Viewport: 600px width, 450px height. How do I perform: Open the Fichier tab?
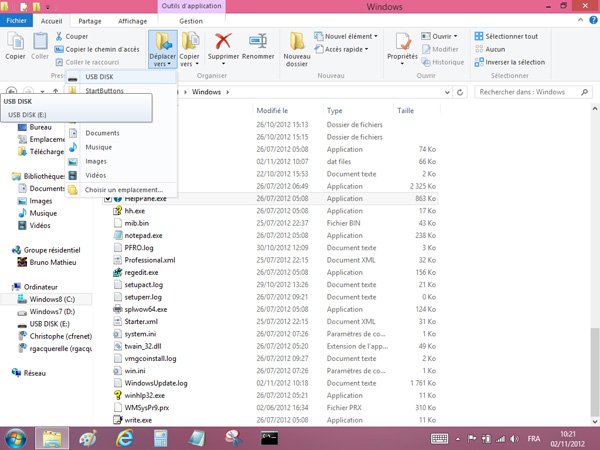point(16,21)
